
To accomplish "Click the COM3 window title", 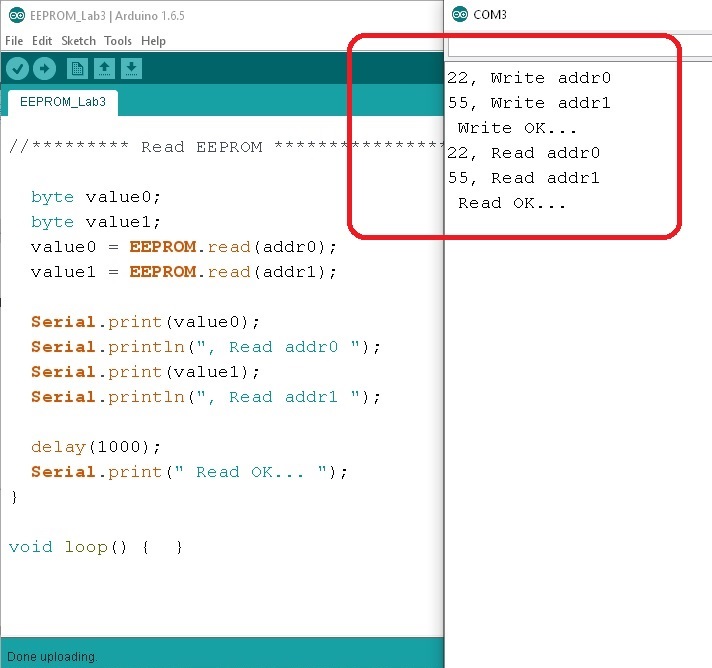I will pyautogui.click(x=490, y=15).
